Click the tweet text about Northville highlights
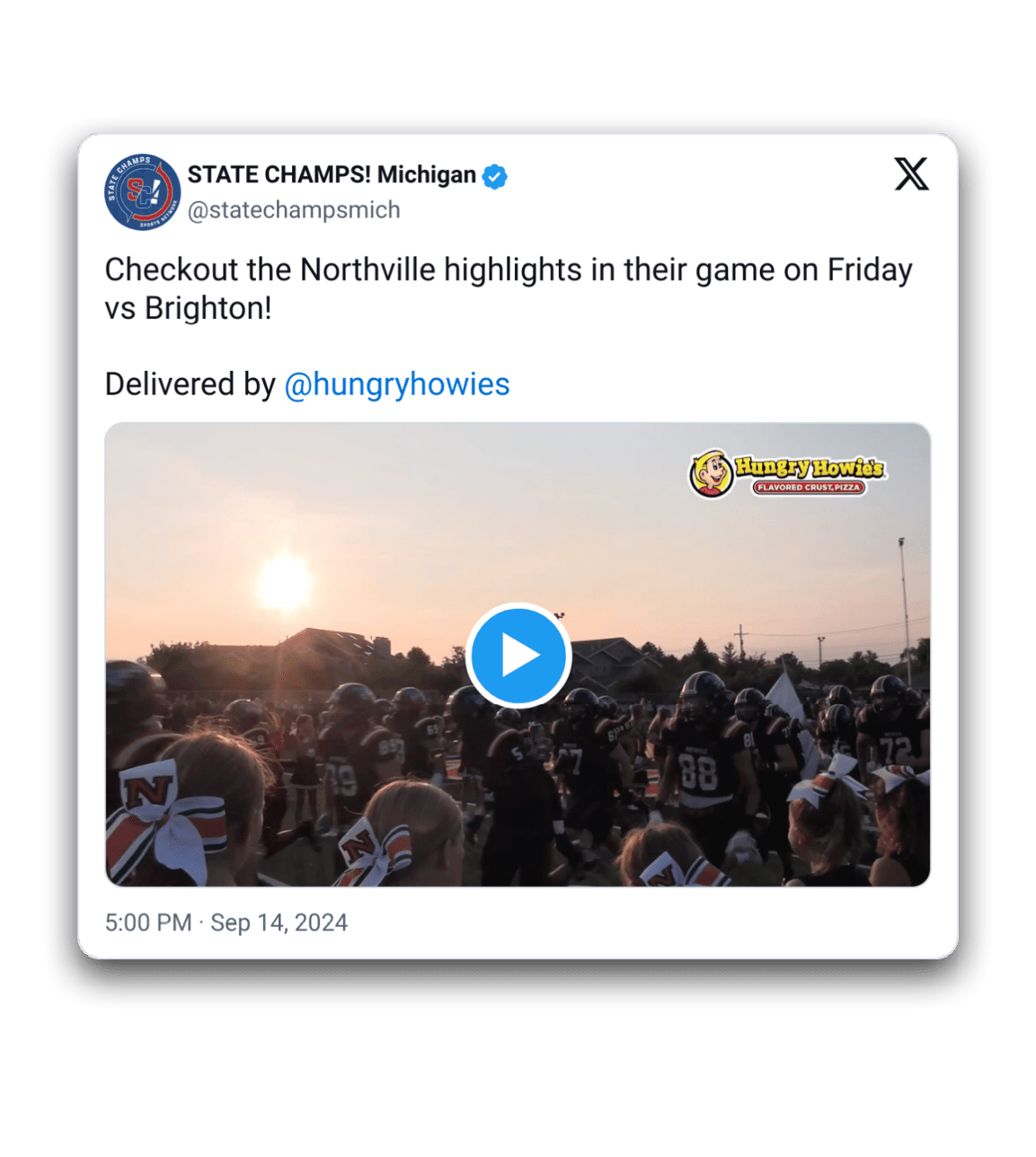Viewport: 1036px width, 1157px height. [508, 269]
